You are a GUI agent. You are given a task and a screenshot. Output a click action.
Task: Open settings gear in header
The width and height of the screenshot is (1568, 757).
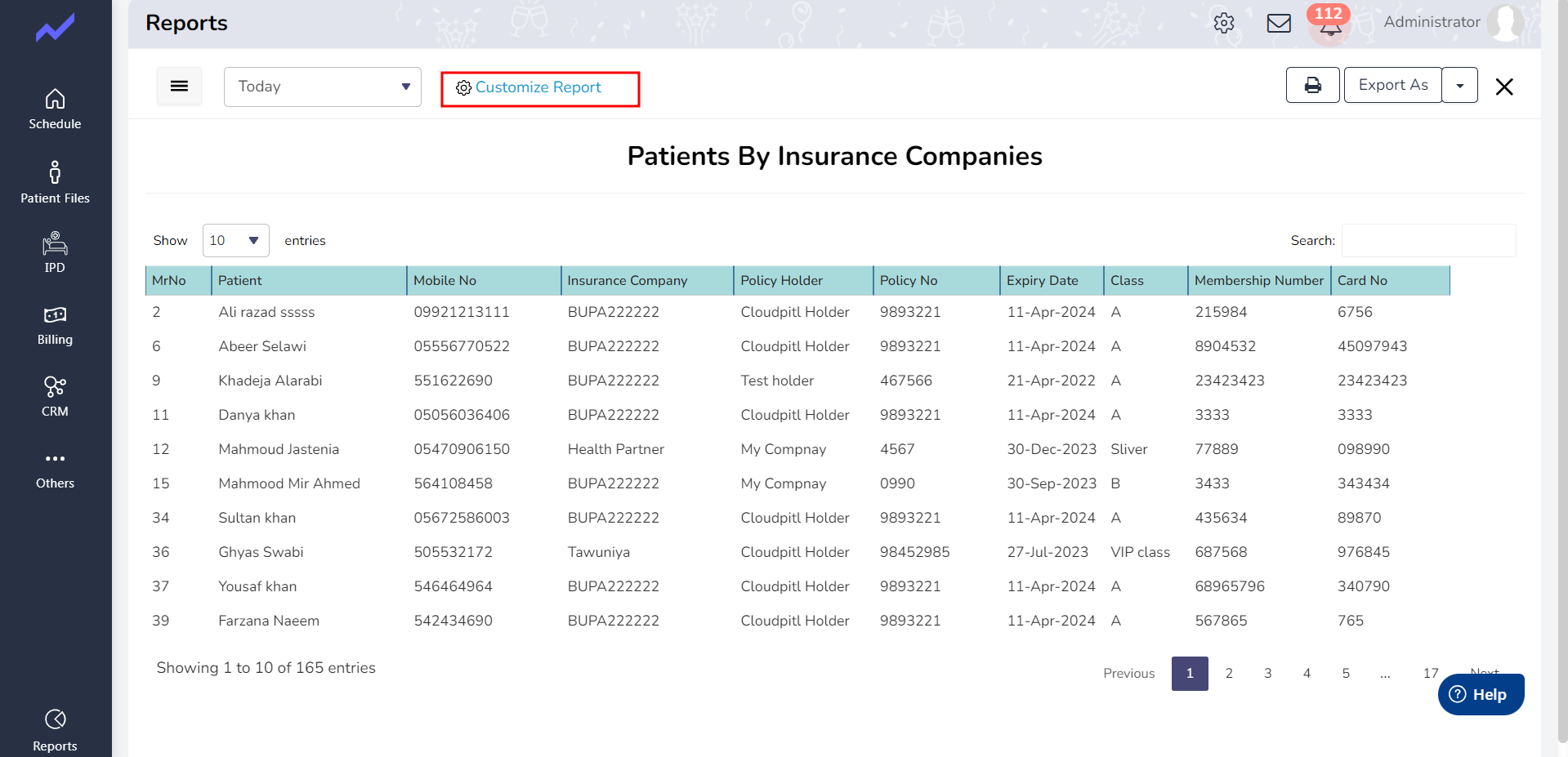tap(1224, 23)
